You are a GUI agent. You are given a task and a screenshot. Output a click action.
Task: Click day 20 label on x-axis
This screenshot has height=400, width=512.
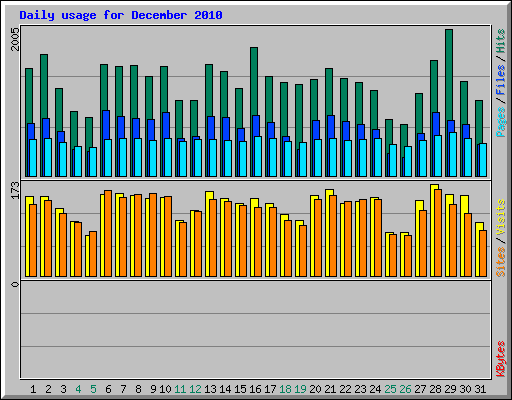[x=315, y=389]
